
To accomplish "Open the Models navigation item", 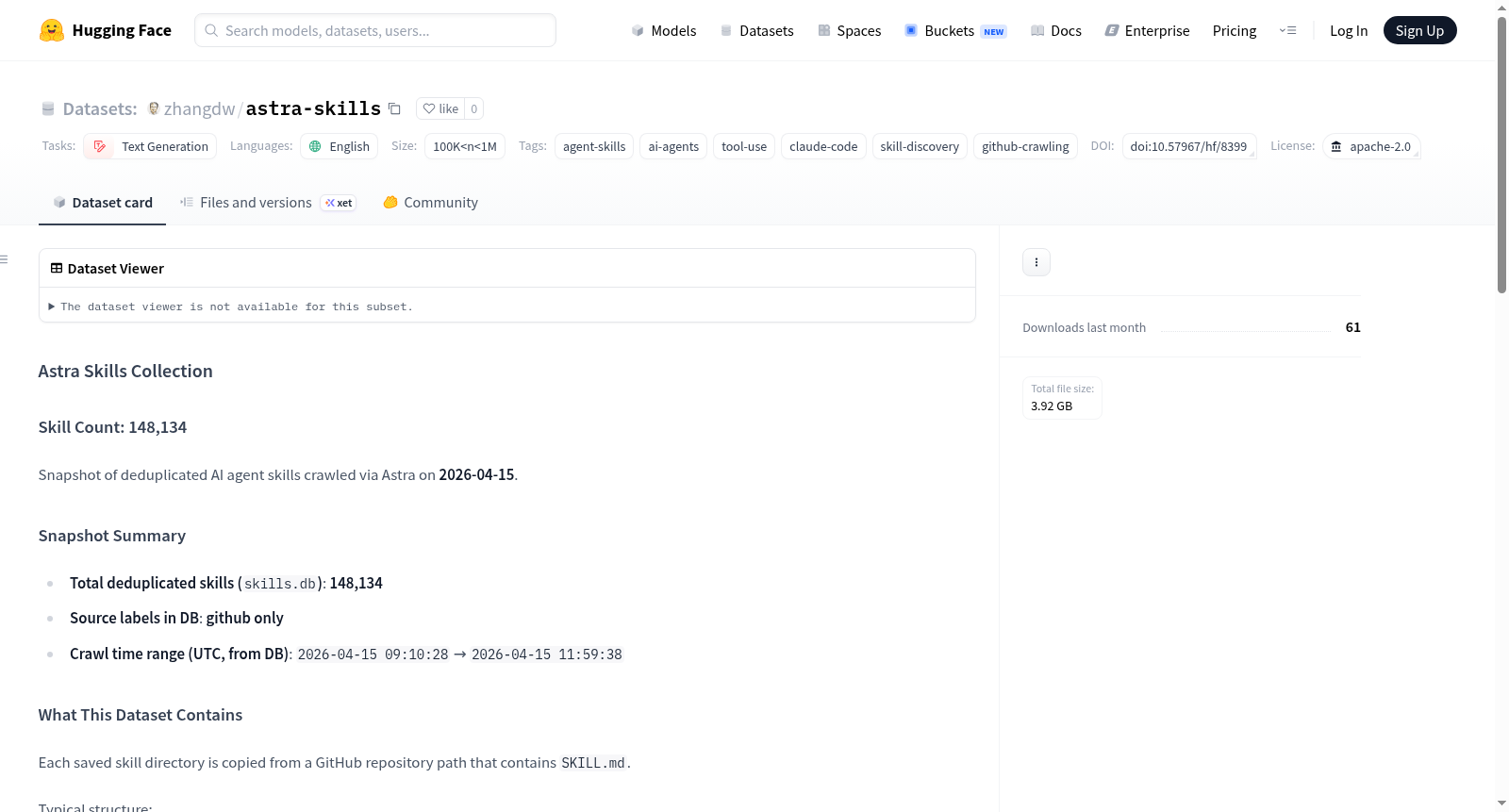I will point(664,30).
